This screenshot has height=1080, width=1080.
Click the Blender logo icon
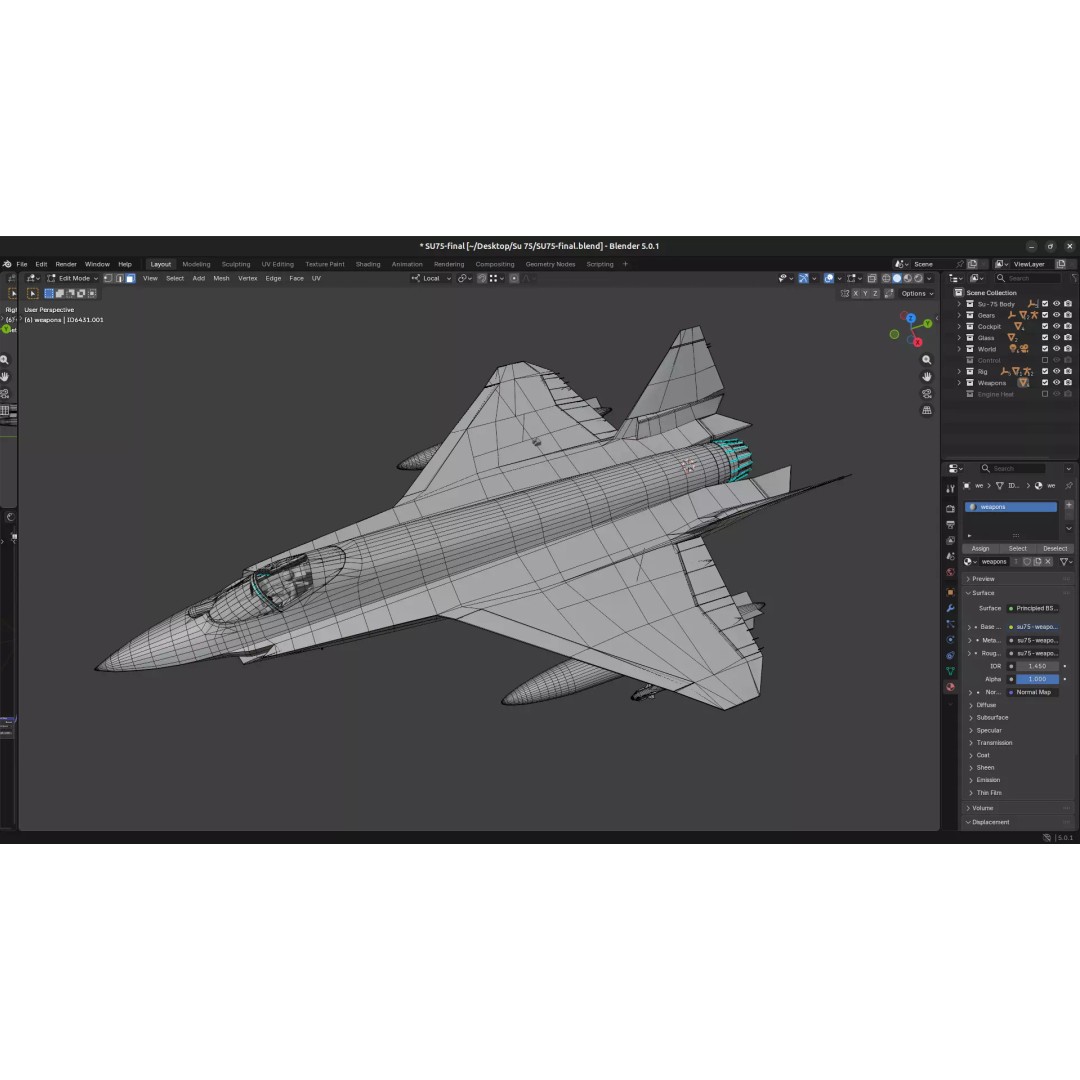coord(7,264)
